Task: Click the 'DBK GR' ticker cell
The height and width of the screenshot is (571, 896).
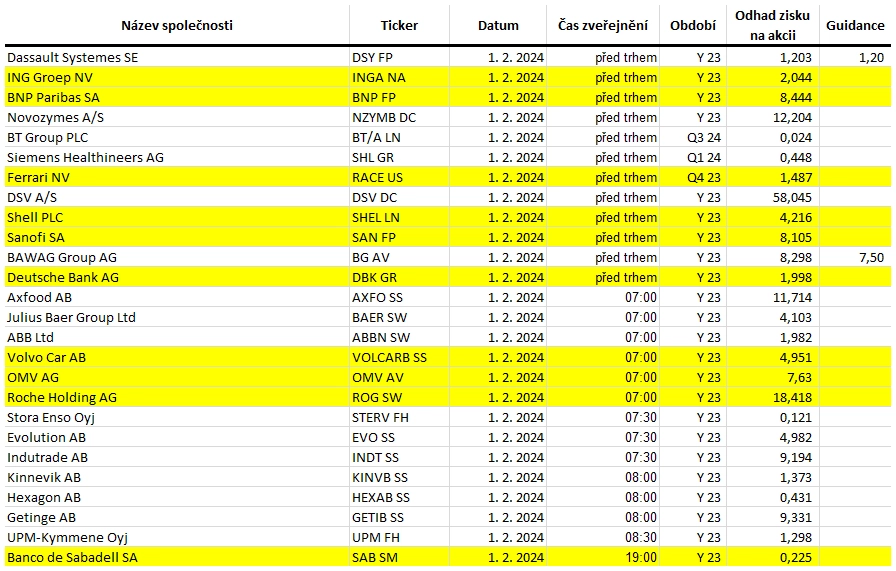Action: pyautogui.click(x=399, y=277)
